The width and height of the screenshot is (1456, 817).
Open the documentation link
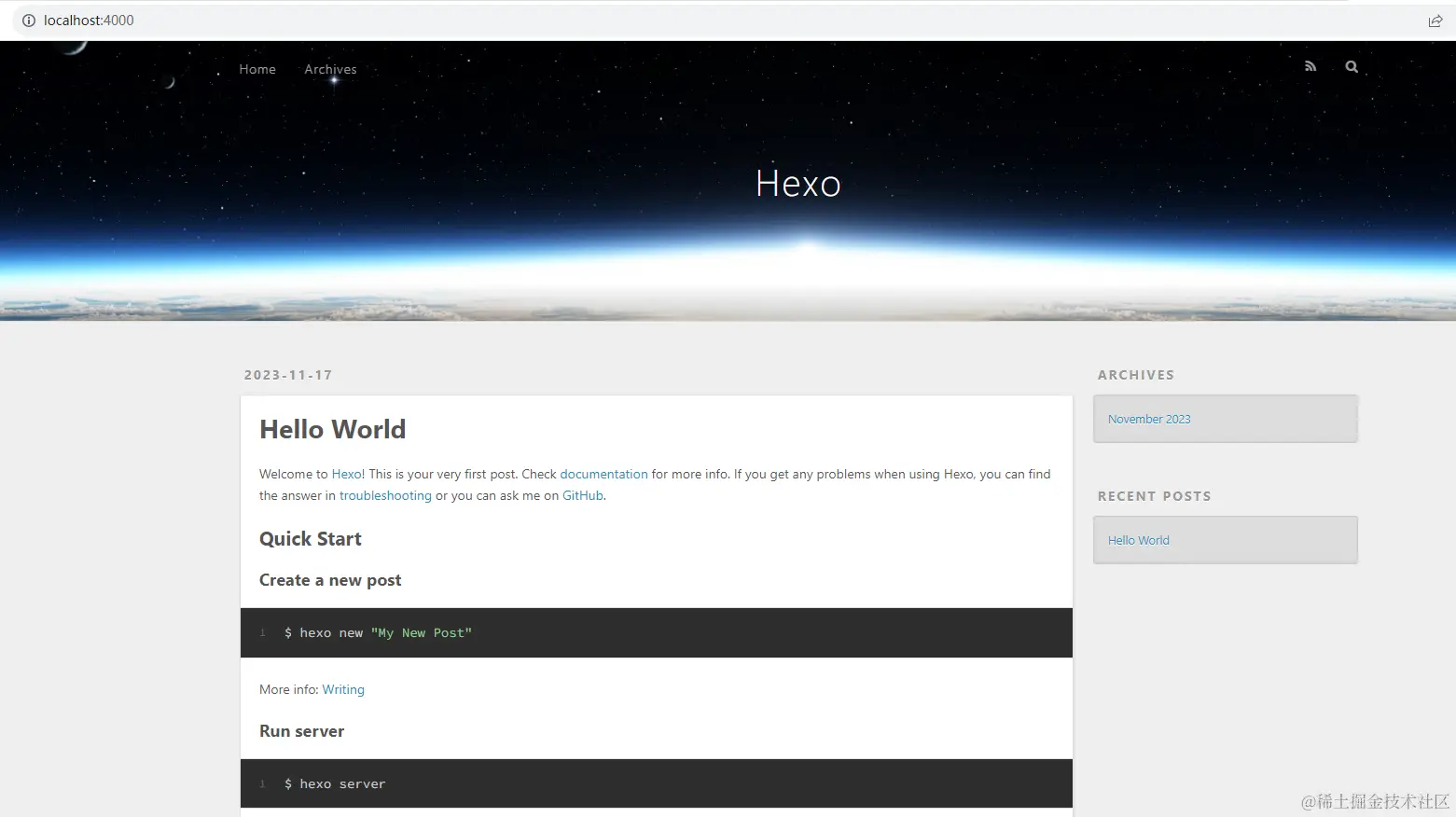coord(603,474)
